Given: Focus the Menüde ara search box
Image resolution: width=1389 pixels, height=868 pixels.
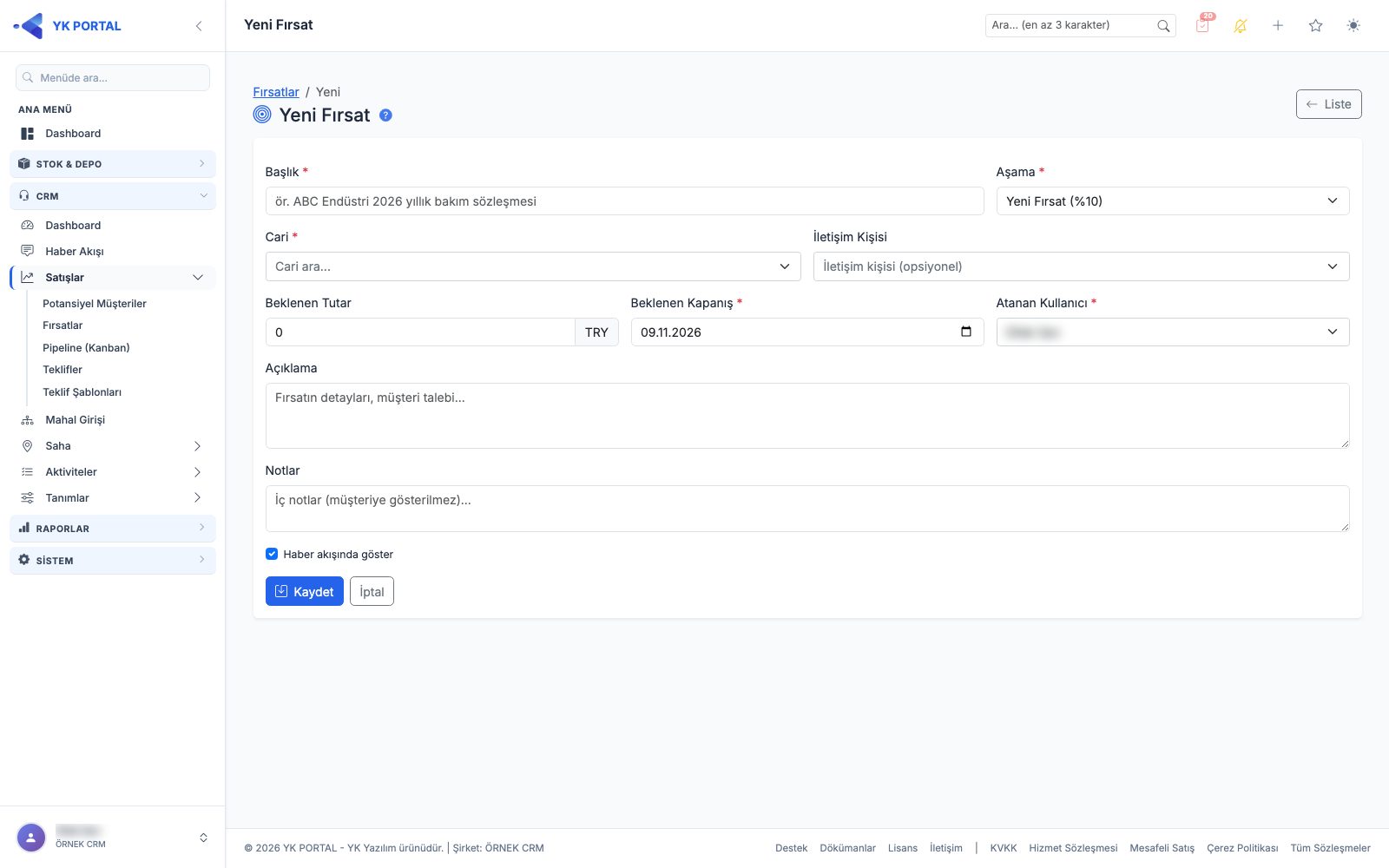Looking at the screenshot, I should point(113,77).
